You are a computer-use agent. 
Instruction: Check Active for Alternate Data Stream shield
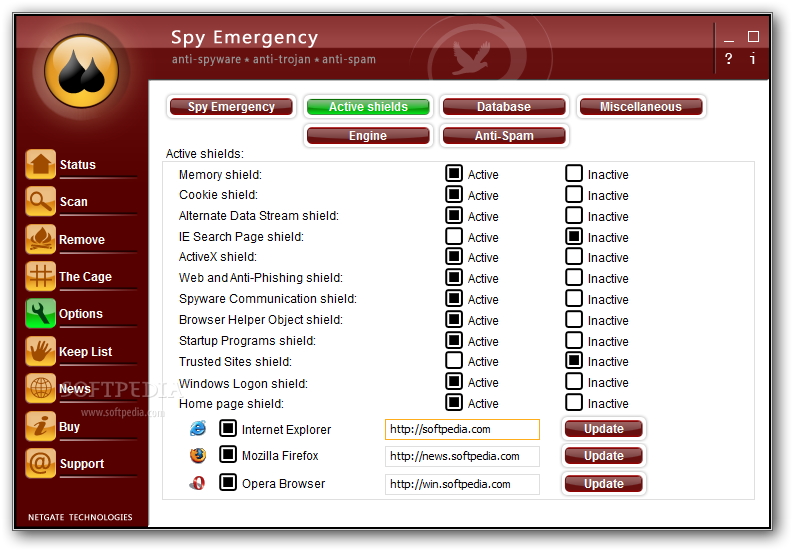[454, 215]
